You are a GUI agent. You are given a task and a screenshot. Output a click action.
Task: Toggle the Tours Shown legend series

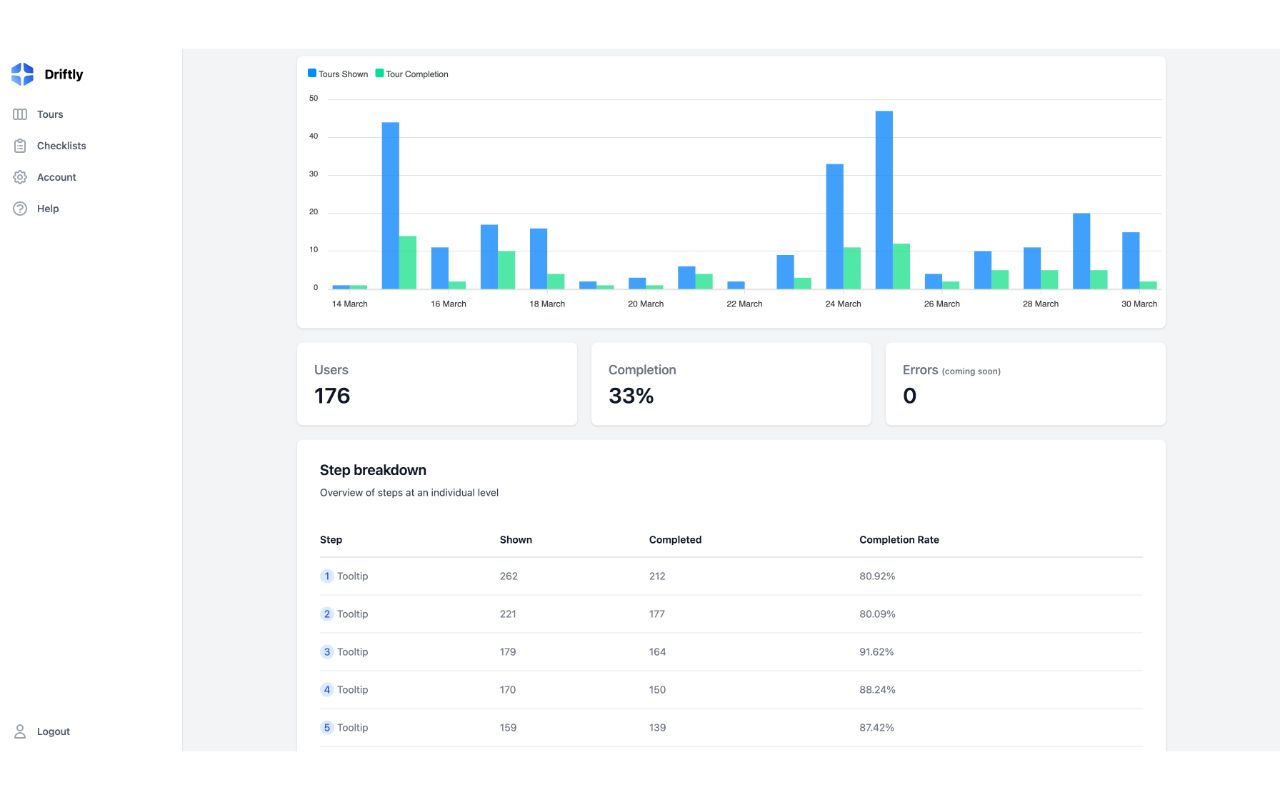(x=338, y=74)
